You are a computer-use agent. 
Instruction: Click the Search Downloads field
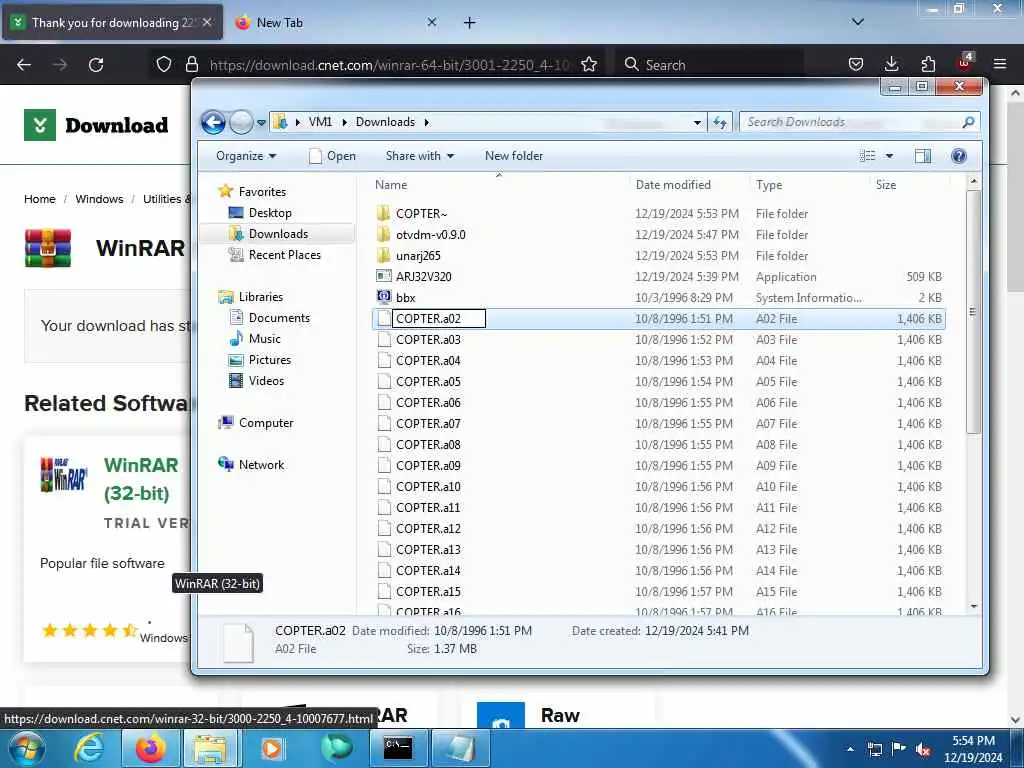pos(852,122)
